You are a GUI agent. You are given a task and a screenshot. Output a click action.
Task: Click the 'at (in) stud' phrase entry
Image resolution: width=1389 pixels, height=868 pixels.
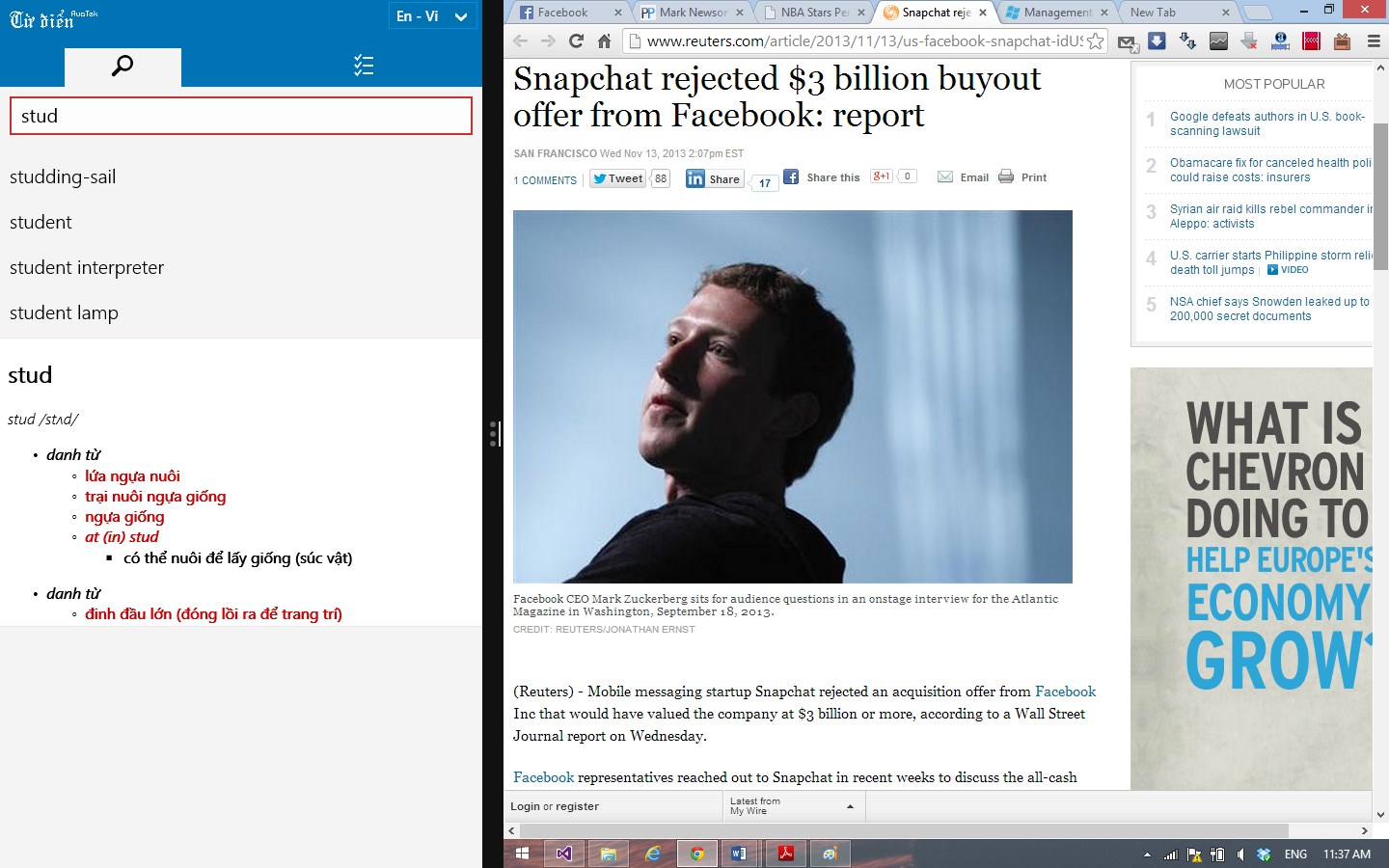(x=122, y=537)
